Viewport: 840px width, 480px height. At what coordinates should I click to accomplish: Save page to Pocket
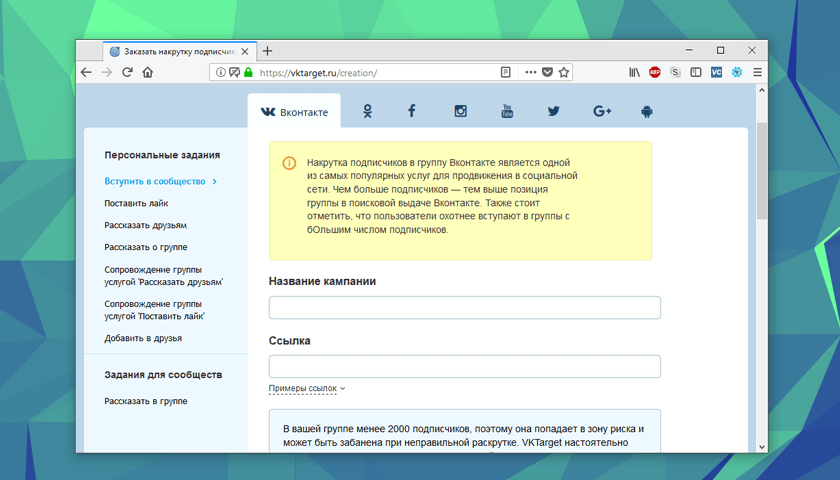547,72
